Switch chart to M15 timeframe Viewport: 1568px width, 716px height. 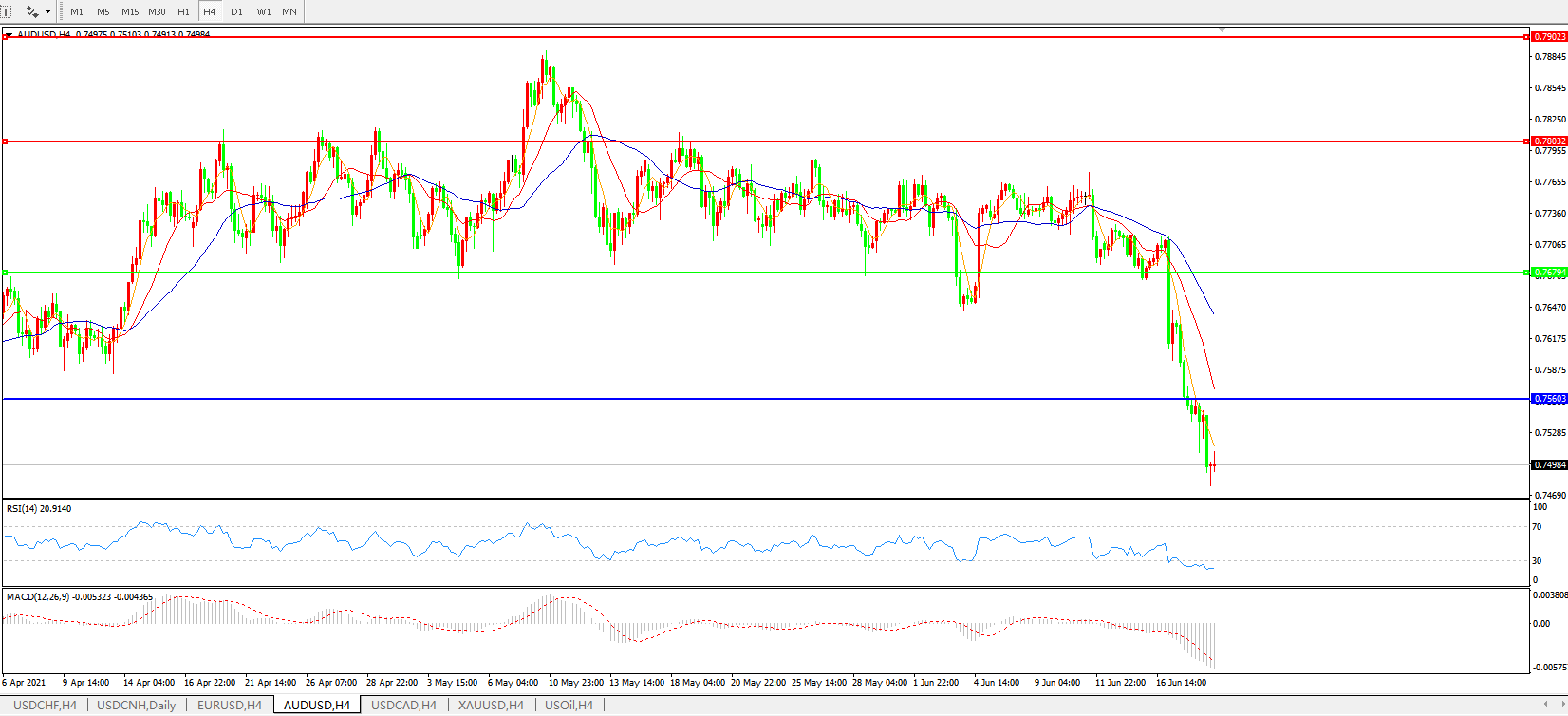pos(130,12)
